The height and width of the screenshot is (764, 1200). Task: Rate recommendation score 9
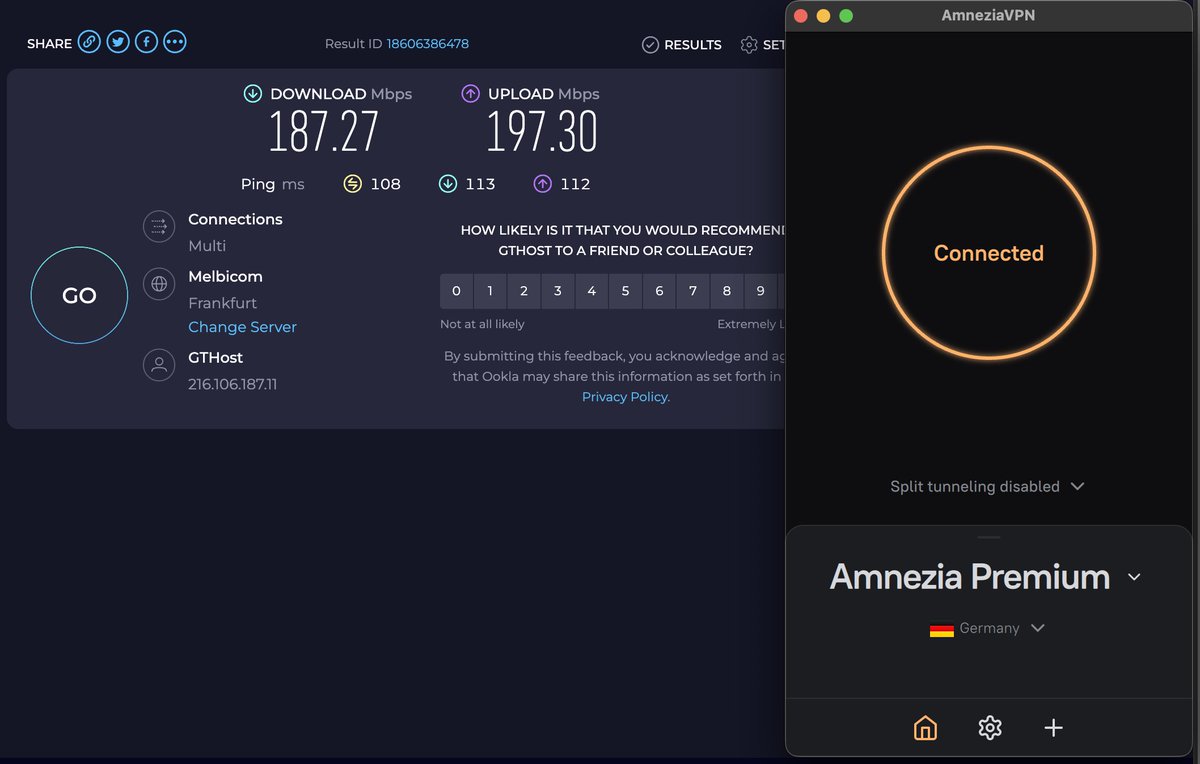click(761, 291)
